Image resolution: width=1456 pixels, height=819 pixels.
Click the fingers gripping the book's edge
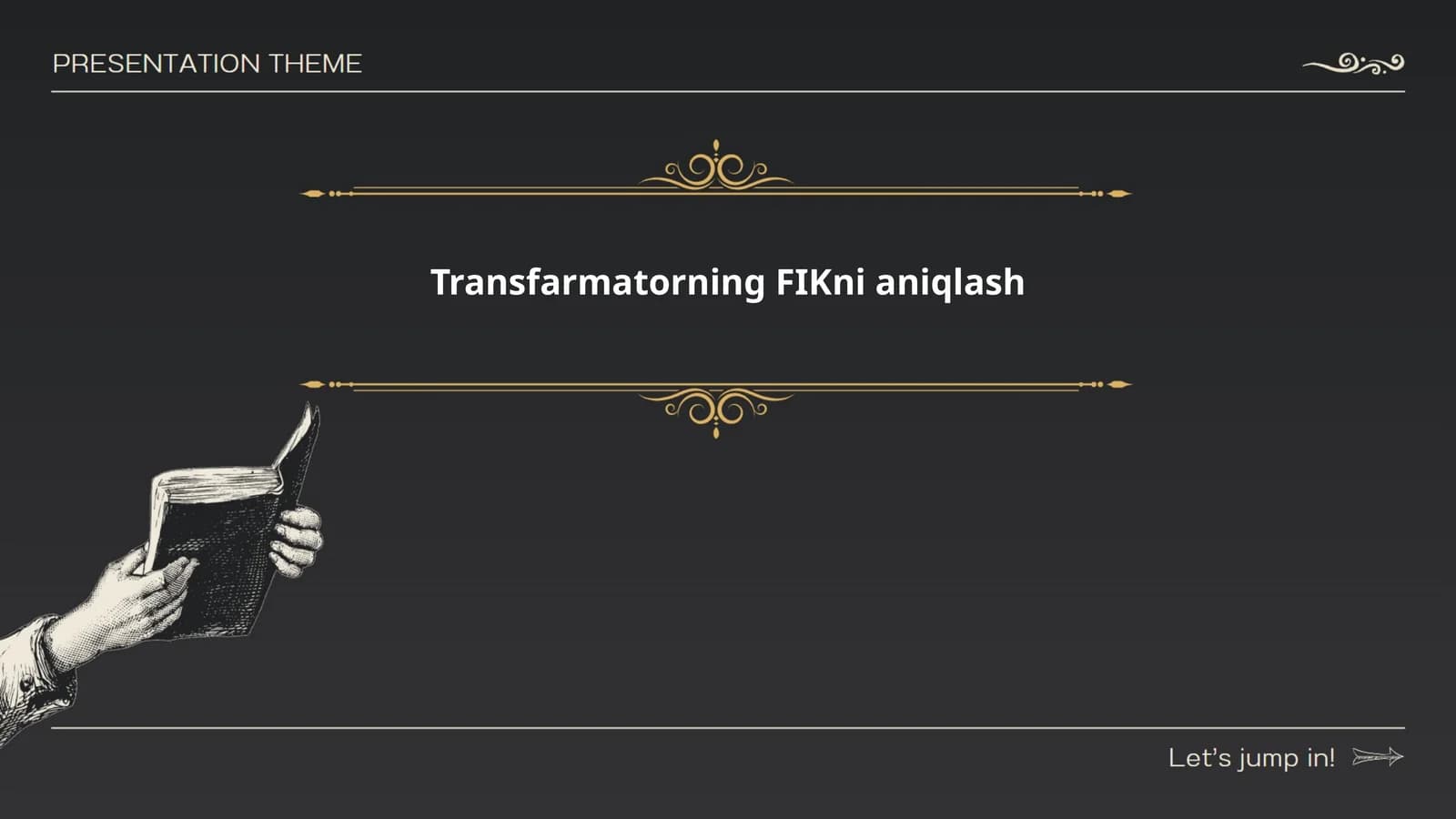[297, 541]
